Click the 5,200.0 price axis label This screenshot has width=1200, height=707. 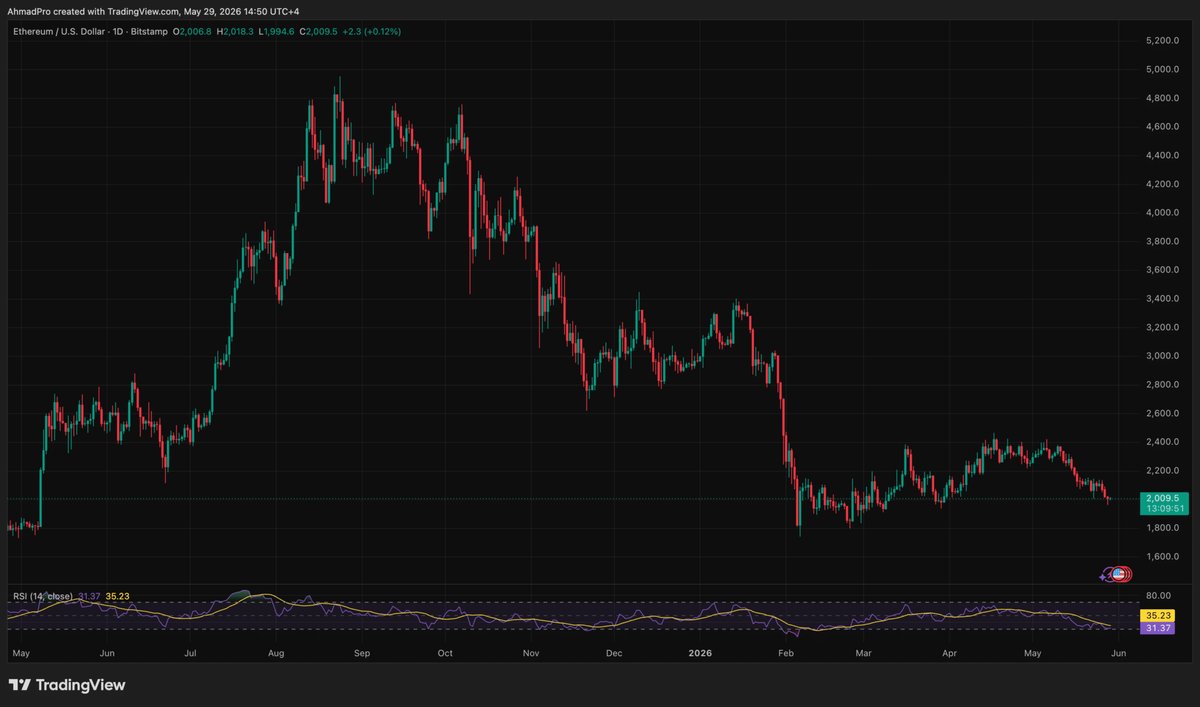pyautogui.click(x=1160, y=41)
